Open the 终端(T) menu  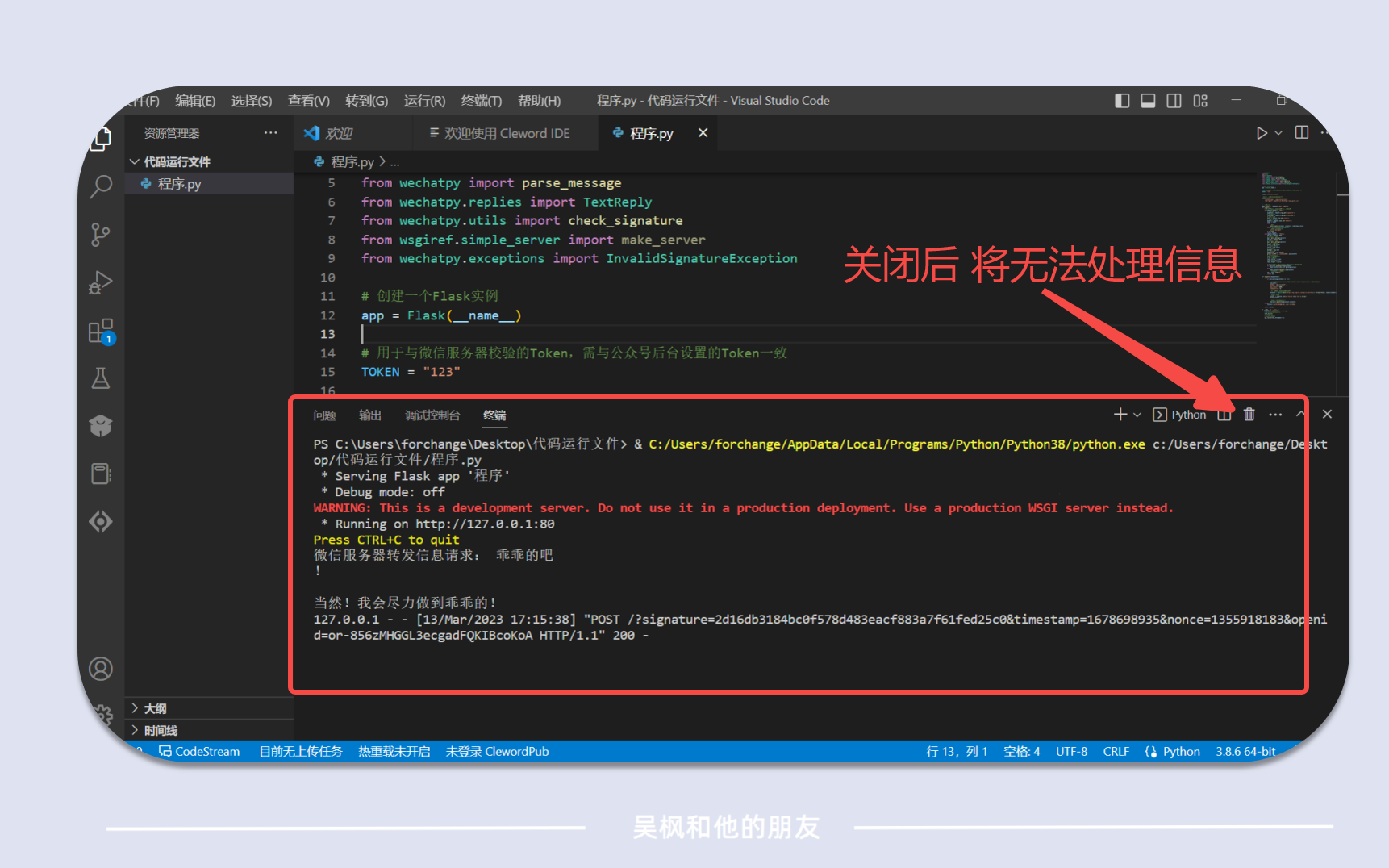482,101
